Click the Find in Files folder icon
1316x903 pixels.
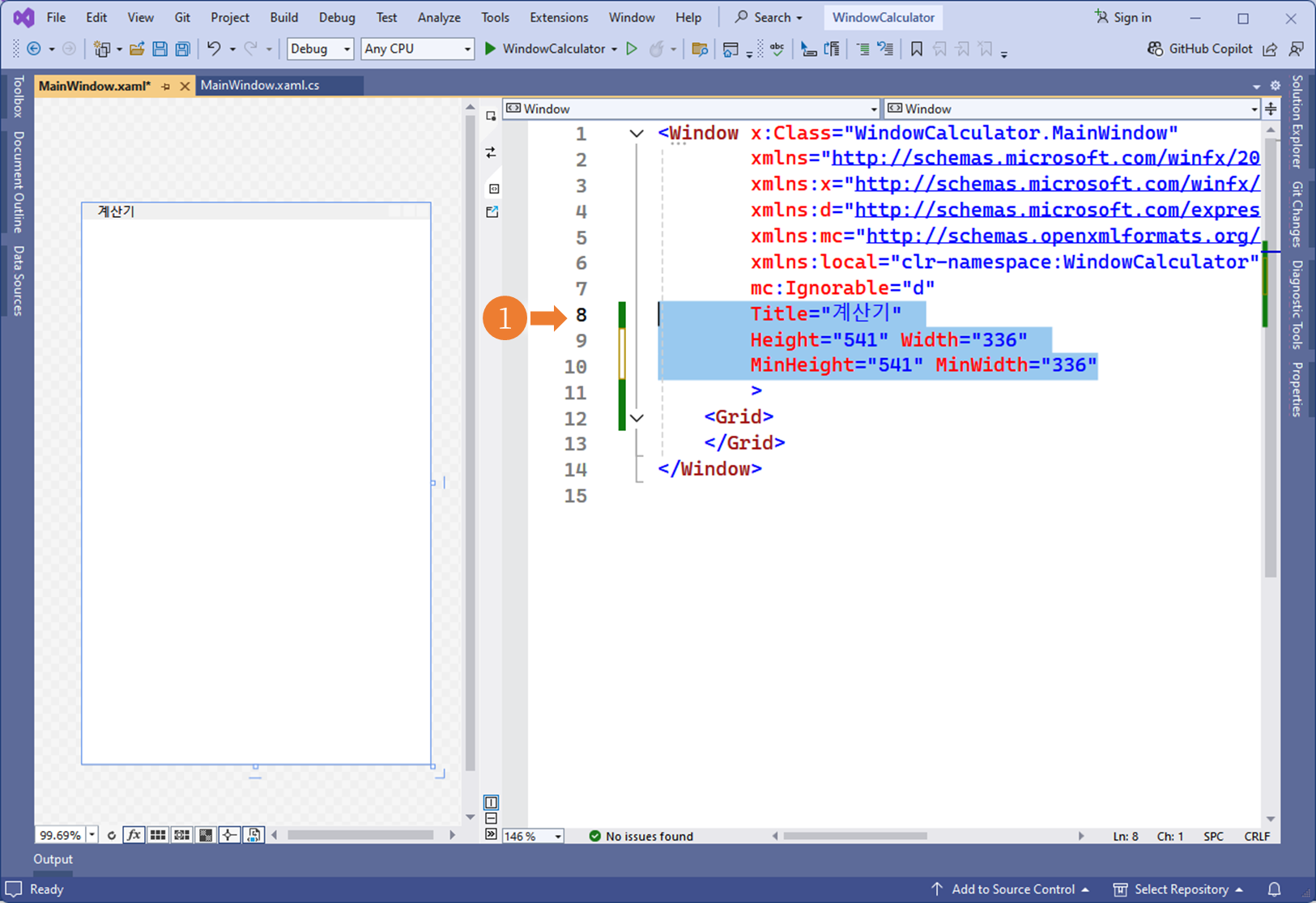point(700,49)
